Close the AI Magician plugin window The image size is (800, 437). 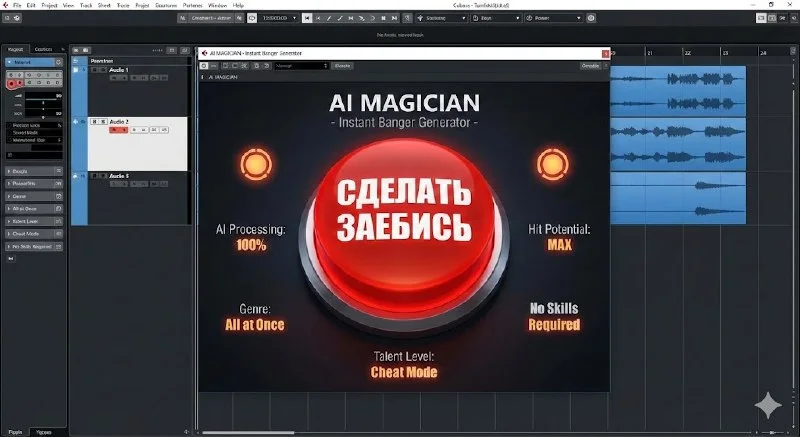[603, 54]
